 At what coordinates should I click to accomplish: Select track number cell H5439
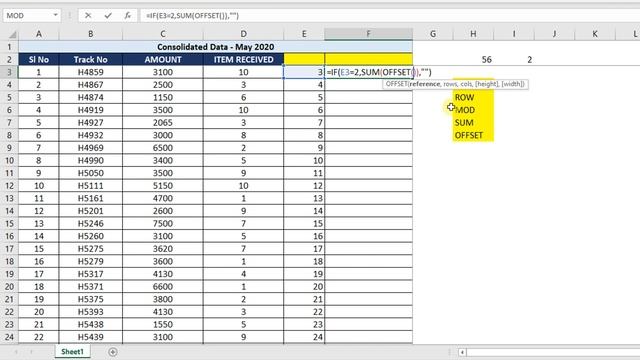91,337
